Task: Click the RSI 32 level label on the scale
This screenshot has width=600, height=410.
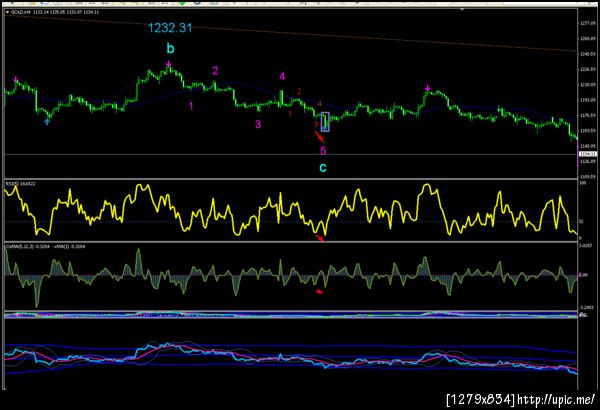Action: click(581, 222)
